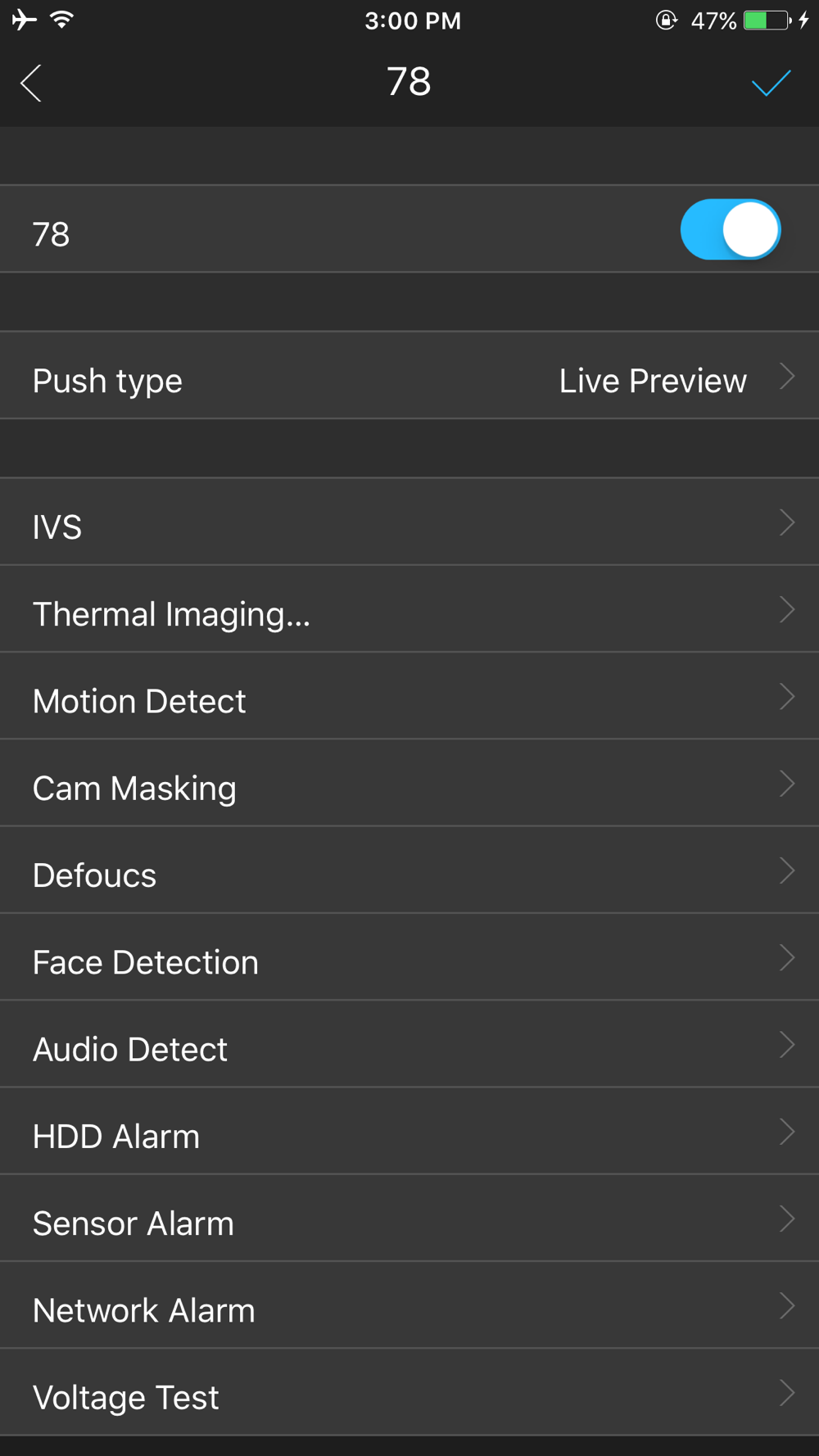Viewport: 819px width, 1456px height.
Task: Tap the Voltage Test row chevron
Action: tap(787, 1392)
